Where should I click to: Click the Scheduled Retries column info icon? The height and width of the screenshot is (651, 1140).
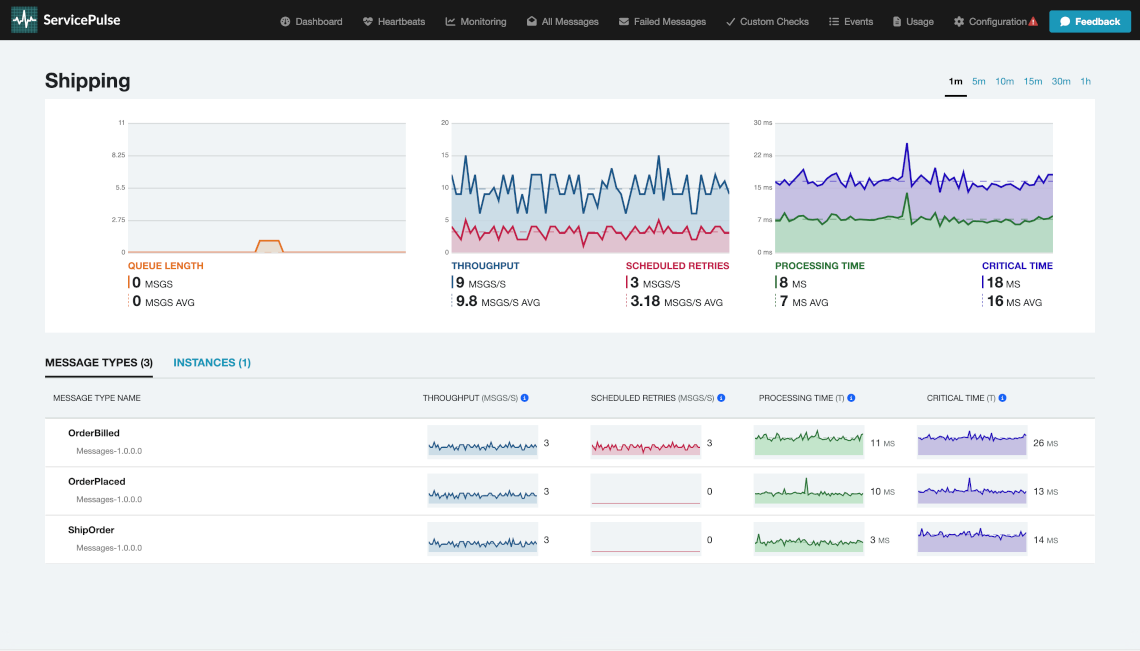click(721, 398)
